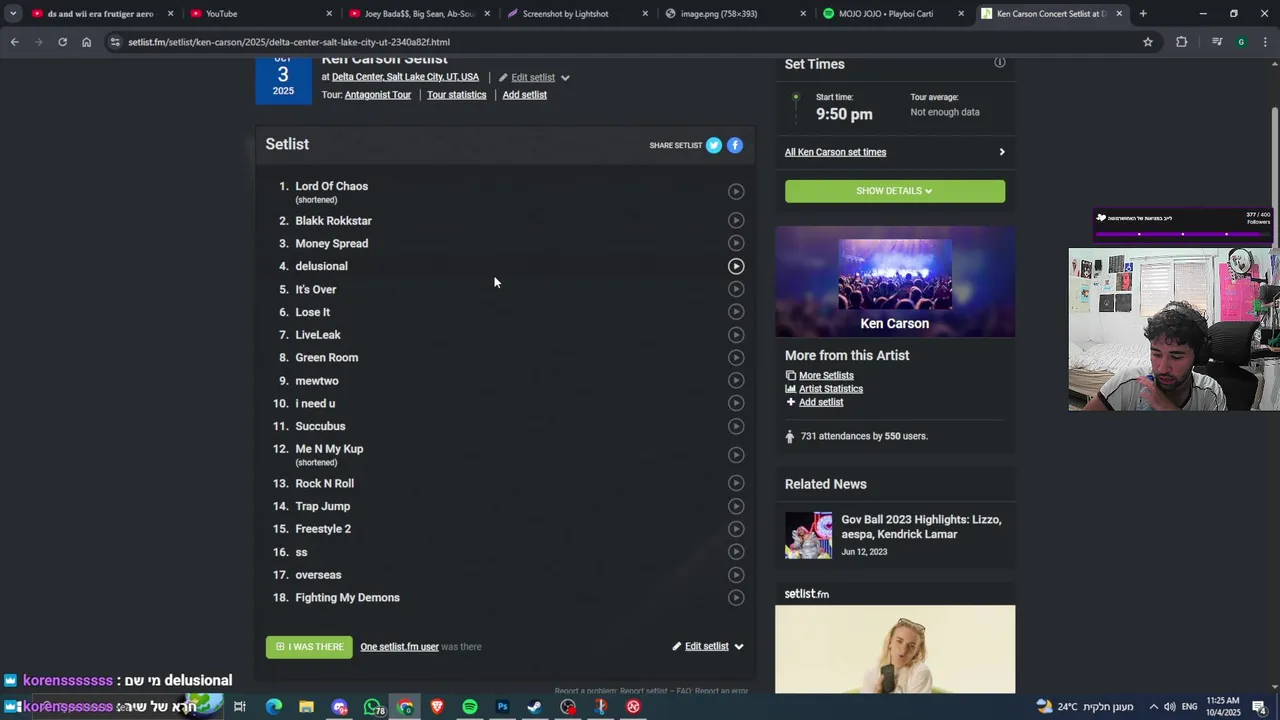The height and width of the screenshot is (720, 1280).
Task: Play the song Me N My Kup
Action: 736,455
